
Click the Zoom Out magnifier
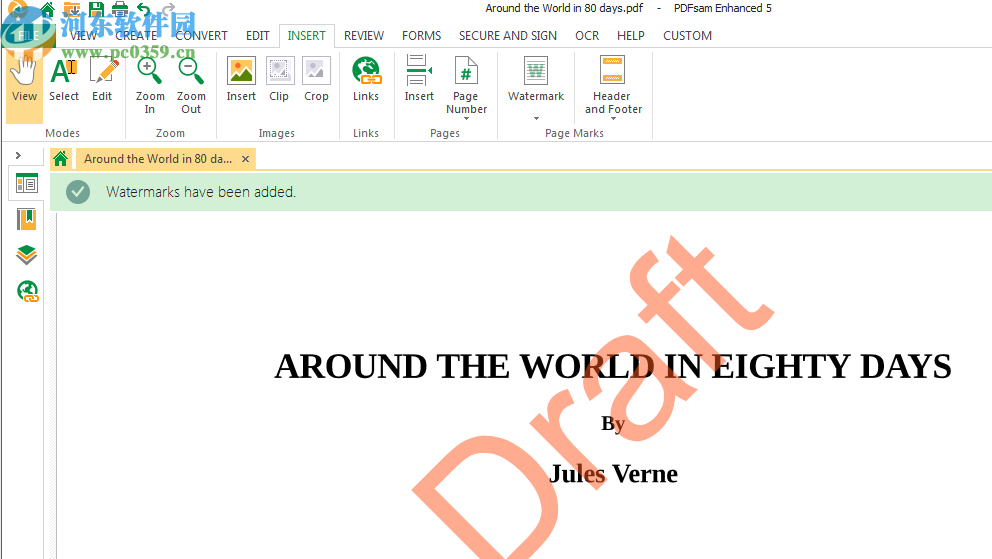click(x=191, y=85)
